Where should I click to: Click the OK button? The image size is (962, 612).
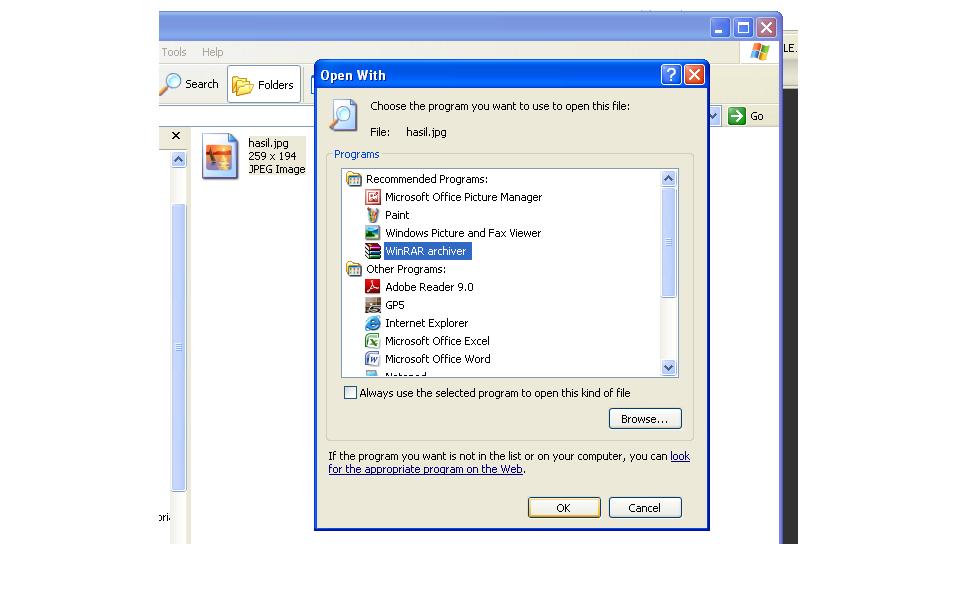(564, 508)
